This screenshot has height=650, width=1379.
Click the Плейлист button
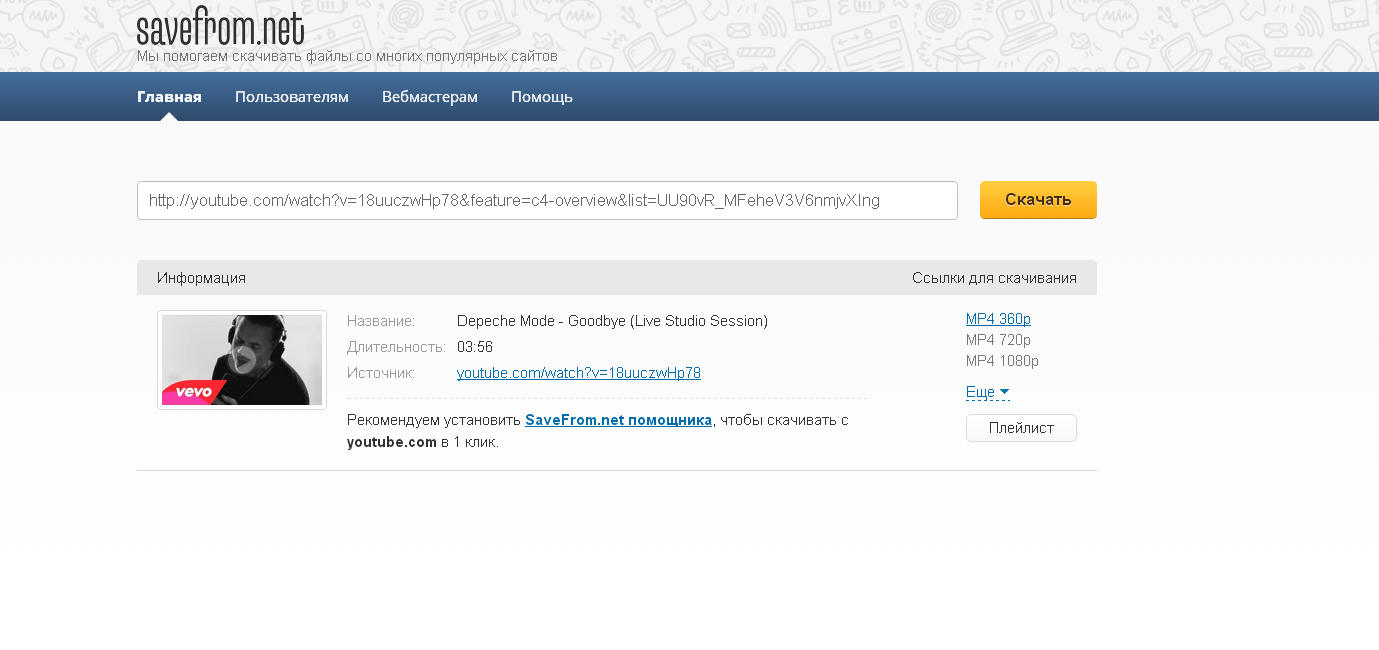pos(1020,428)
